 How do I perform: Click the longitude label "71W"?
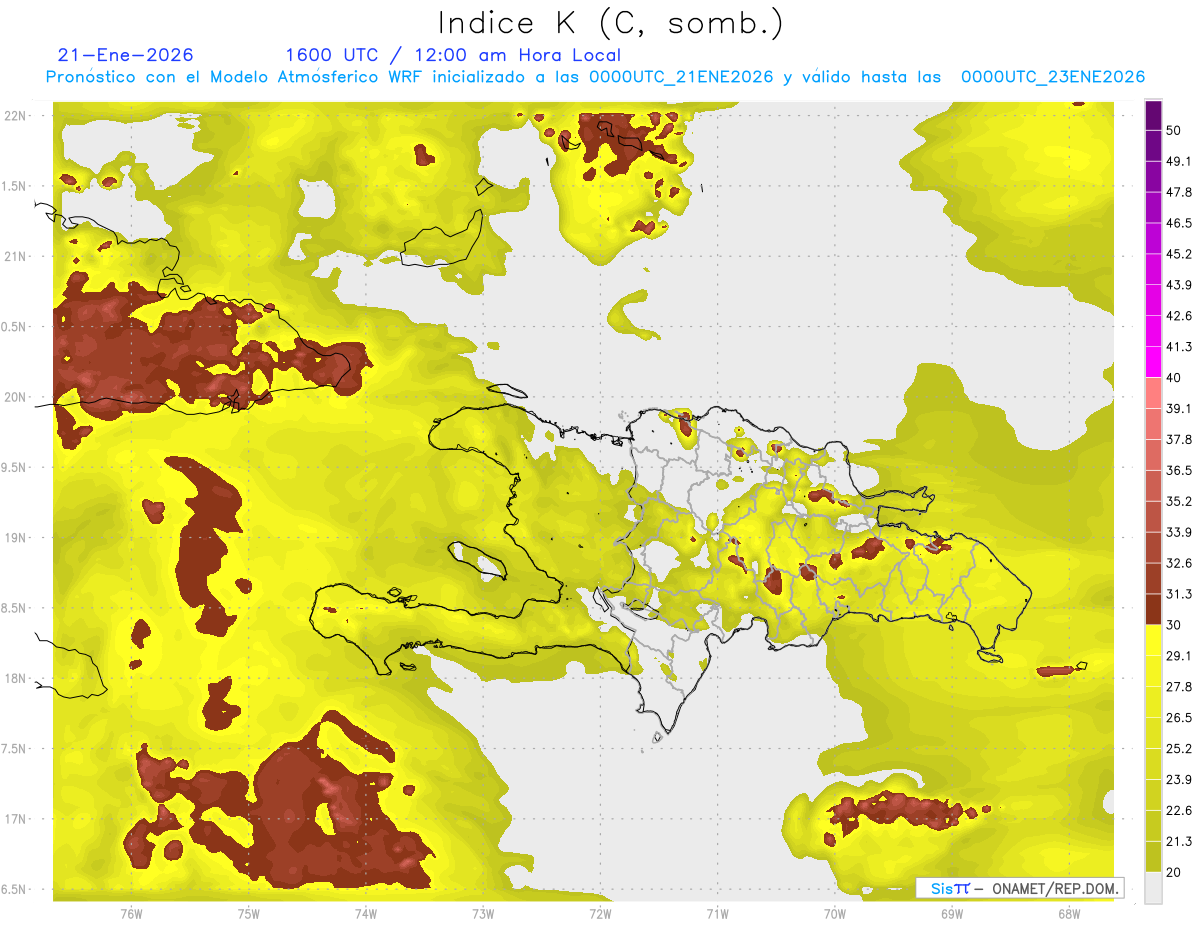click(717, 914)
